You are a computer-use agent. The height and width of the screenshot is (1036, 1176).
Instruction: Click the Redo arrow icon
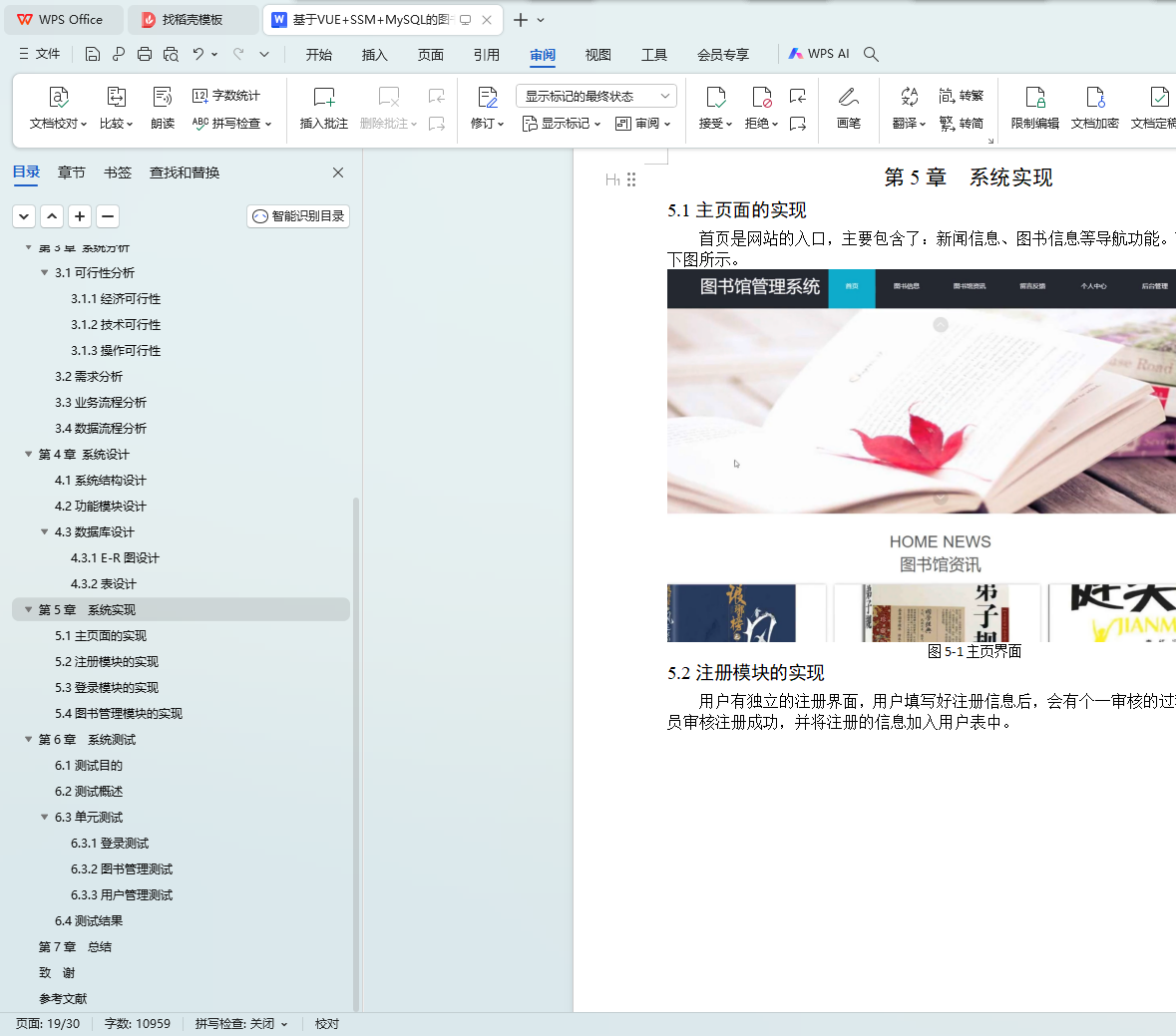[x=238, y=54]
